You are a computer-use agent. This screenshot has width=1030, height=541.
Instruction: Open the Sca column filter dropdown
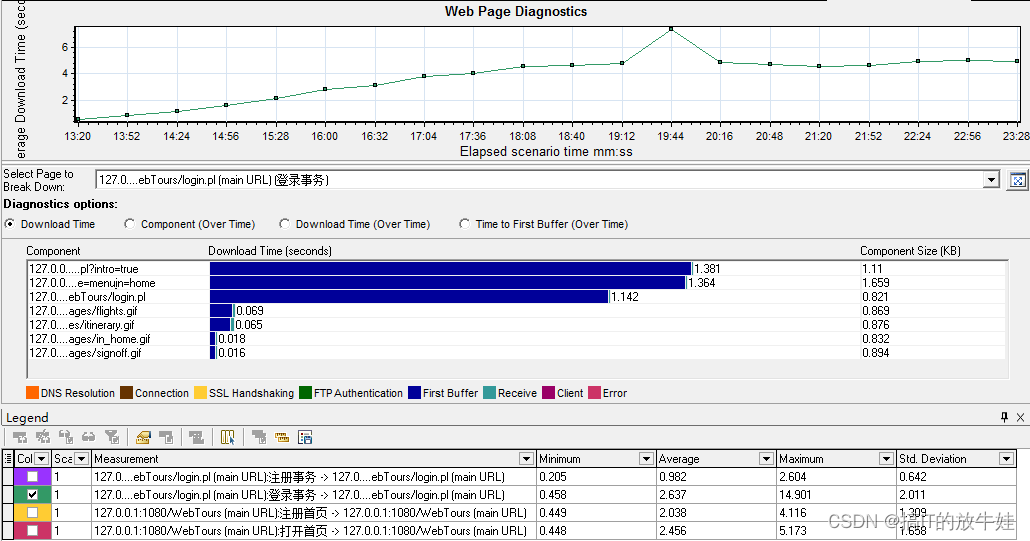coord(81,458)
